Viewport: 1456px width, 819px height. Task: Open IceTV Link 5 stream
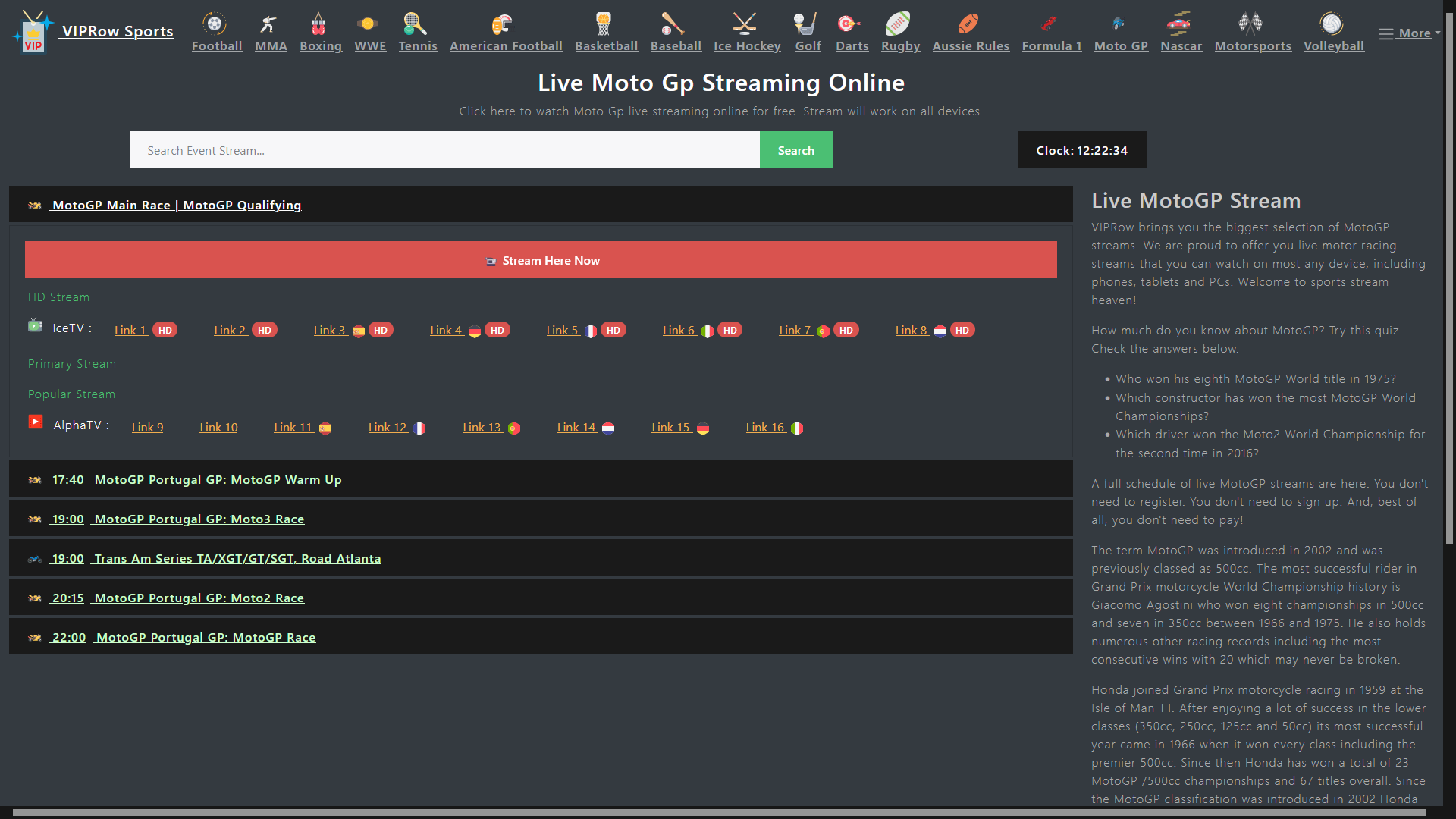563,330
